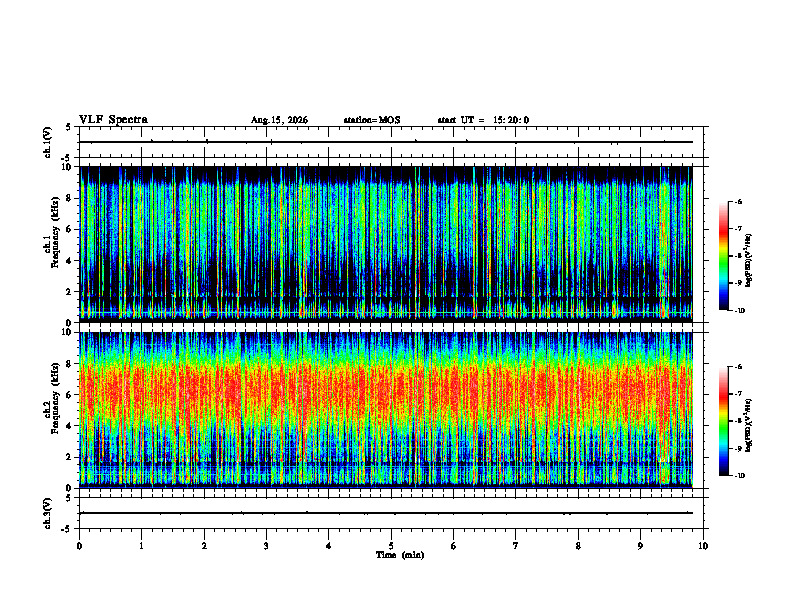Click the time axis tick label "1"
The height and width of the screenshot is (612, 792).
[141, 546]
